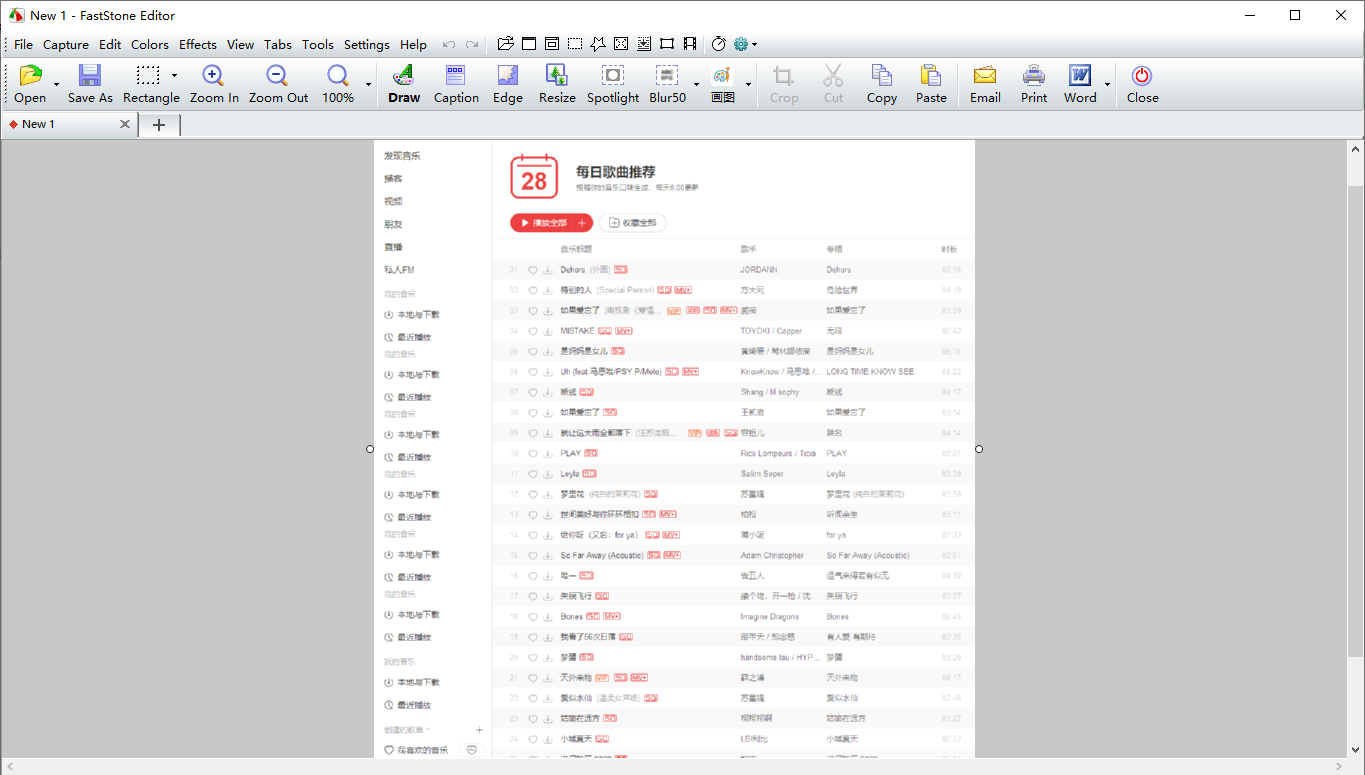Open the Tabs menu
1365x775 pixels.
pyautogui.click(x=278, y=44)
